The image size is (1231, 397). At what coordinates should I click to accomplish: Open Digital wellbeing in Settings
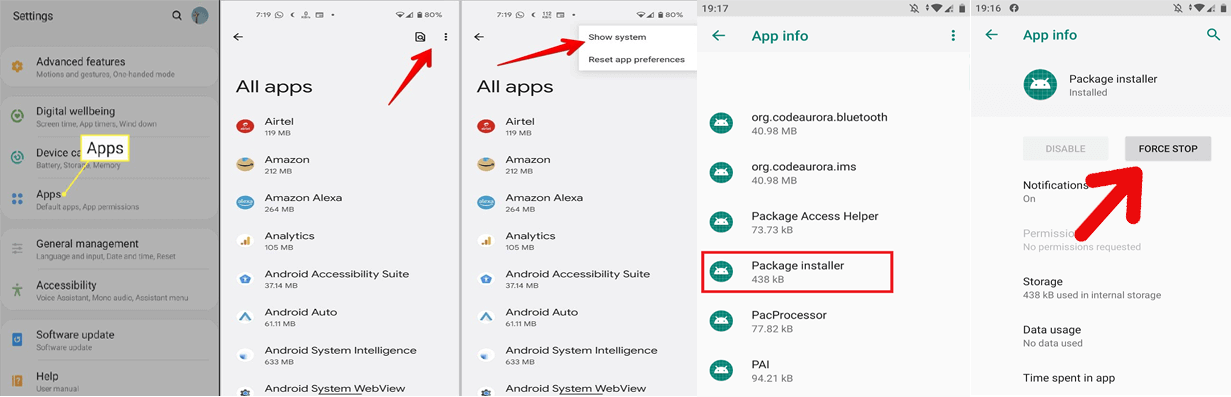[x=108, y=116]
